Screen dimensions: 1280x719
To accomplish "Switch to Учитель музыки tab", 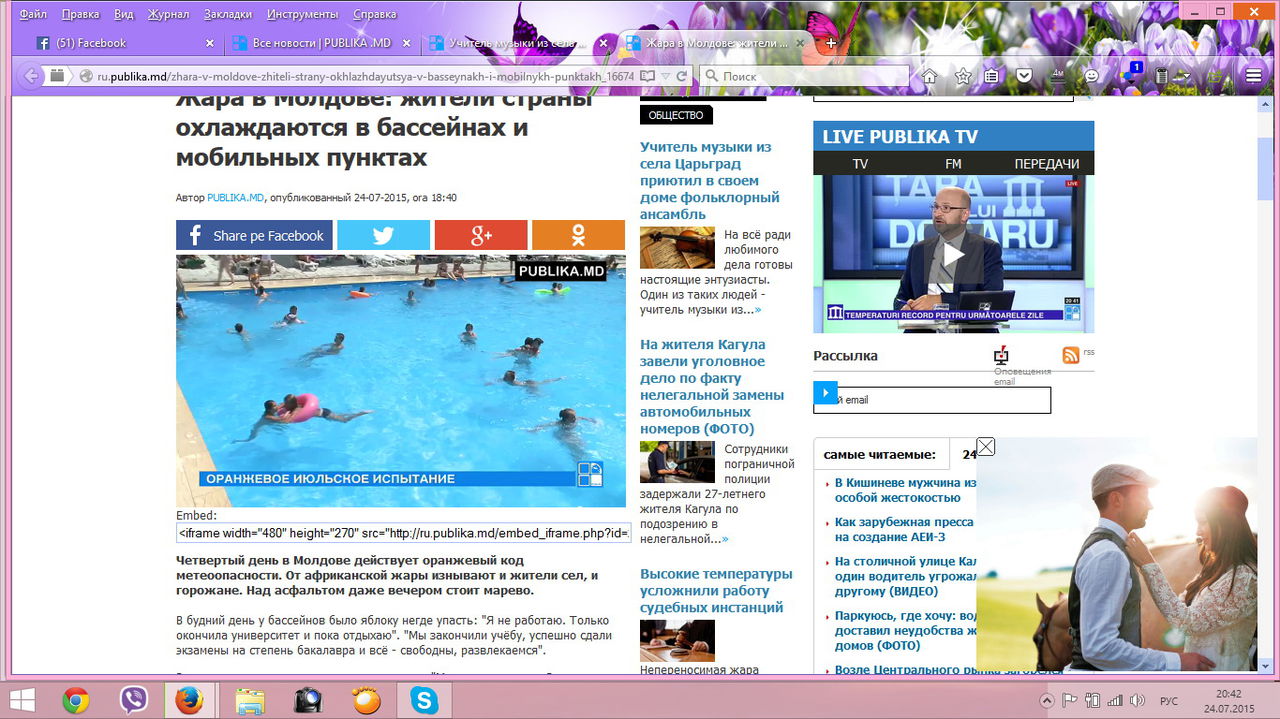I will (x=515, y=43).
